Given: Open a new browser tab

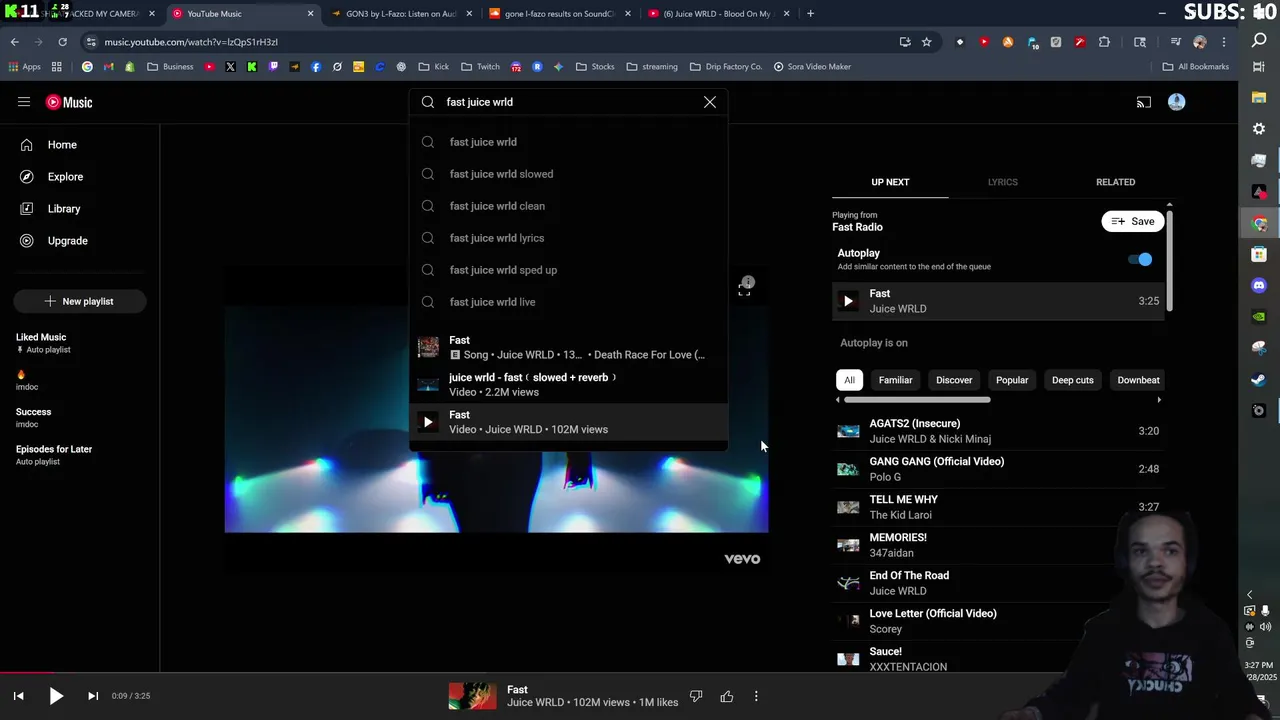Looking at the screenshot, I should point(810,14).
